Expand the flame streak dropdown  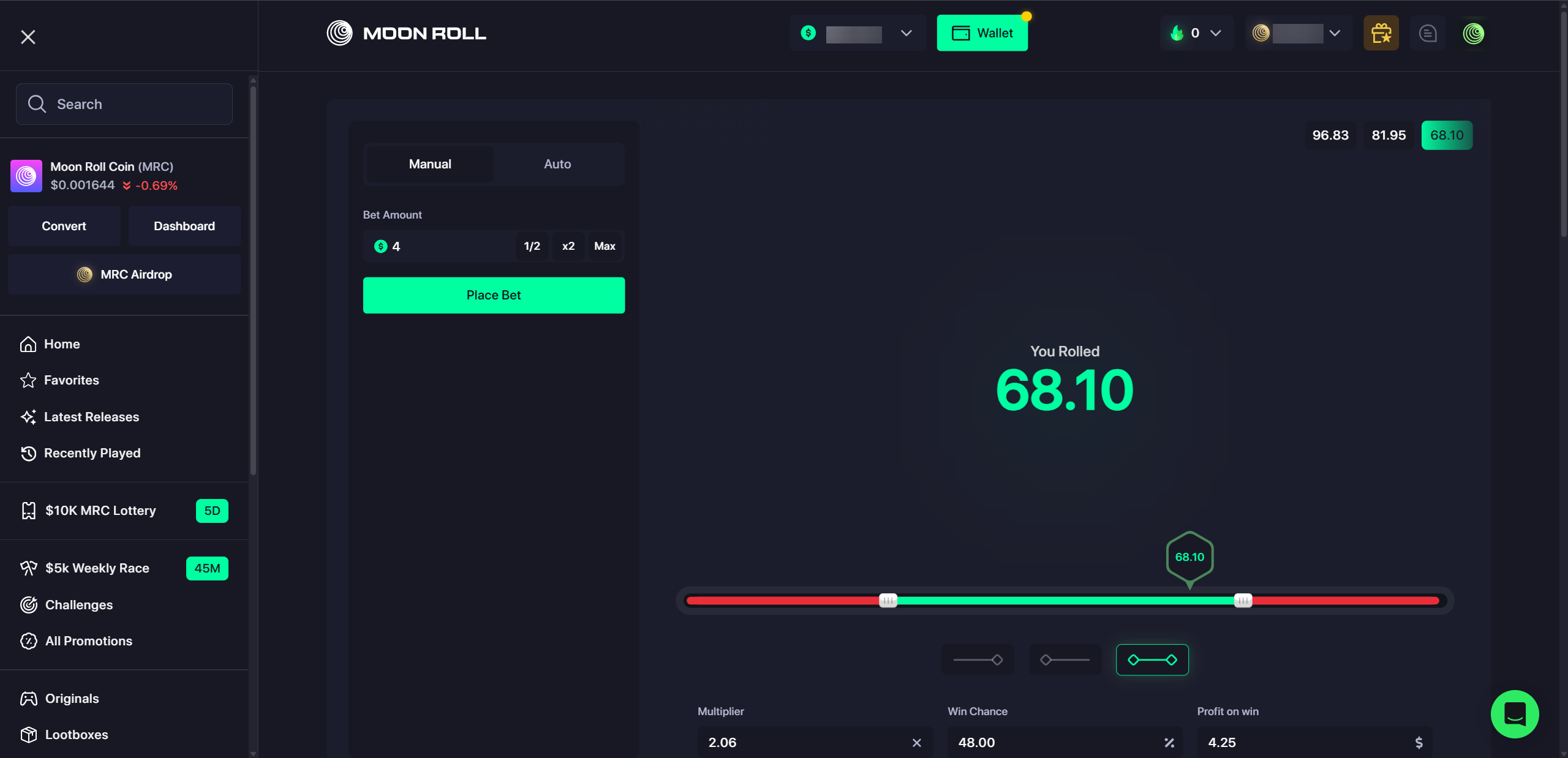tap(1216, 33)
